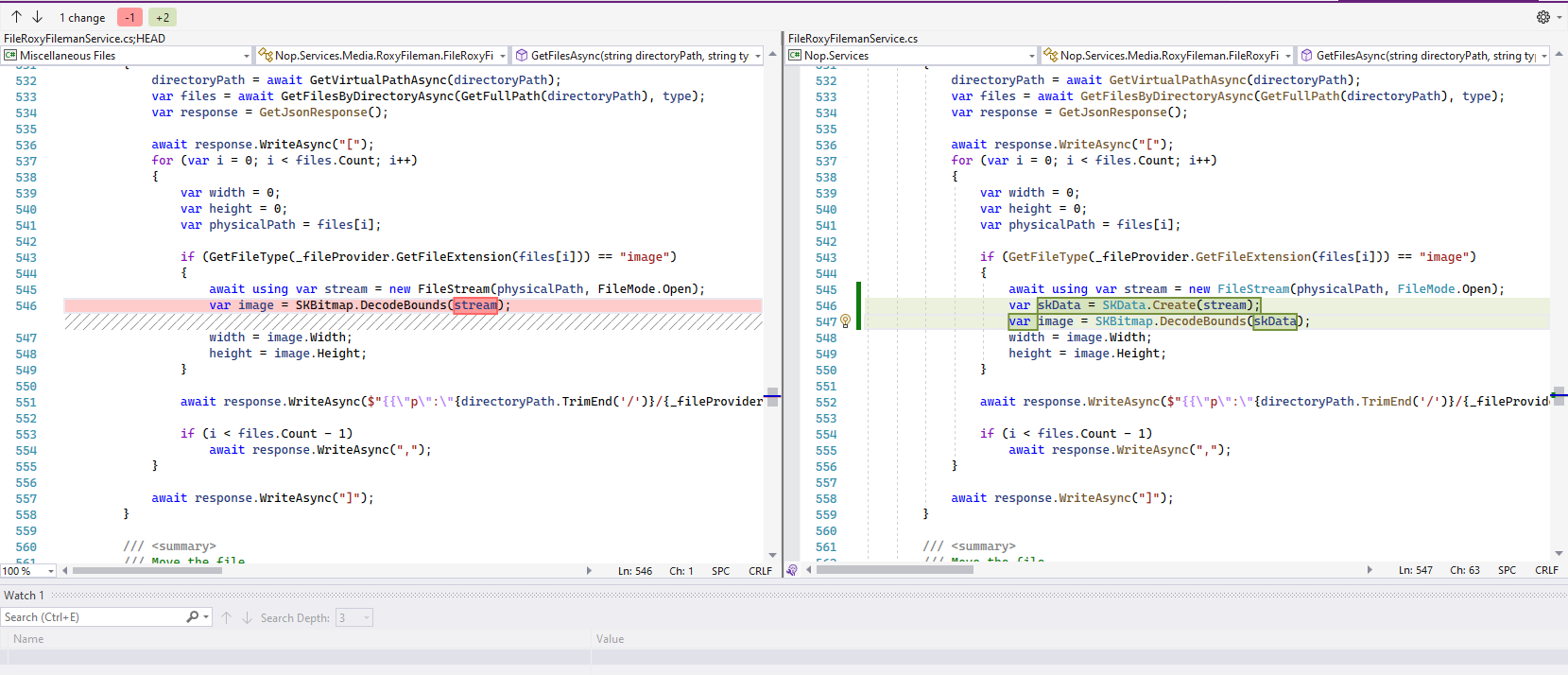Click watch search previous result arrow

227,617
